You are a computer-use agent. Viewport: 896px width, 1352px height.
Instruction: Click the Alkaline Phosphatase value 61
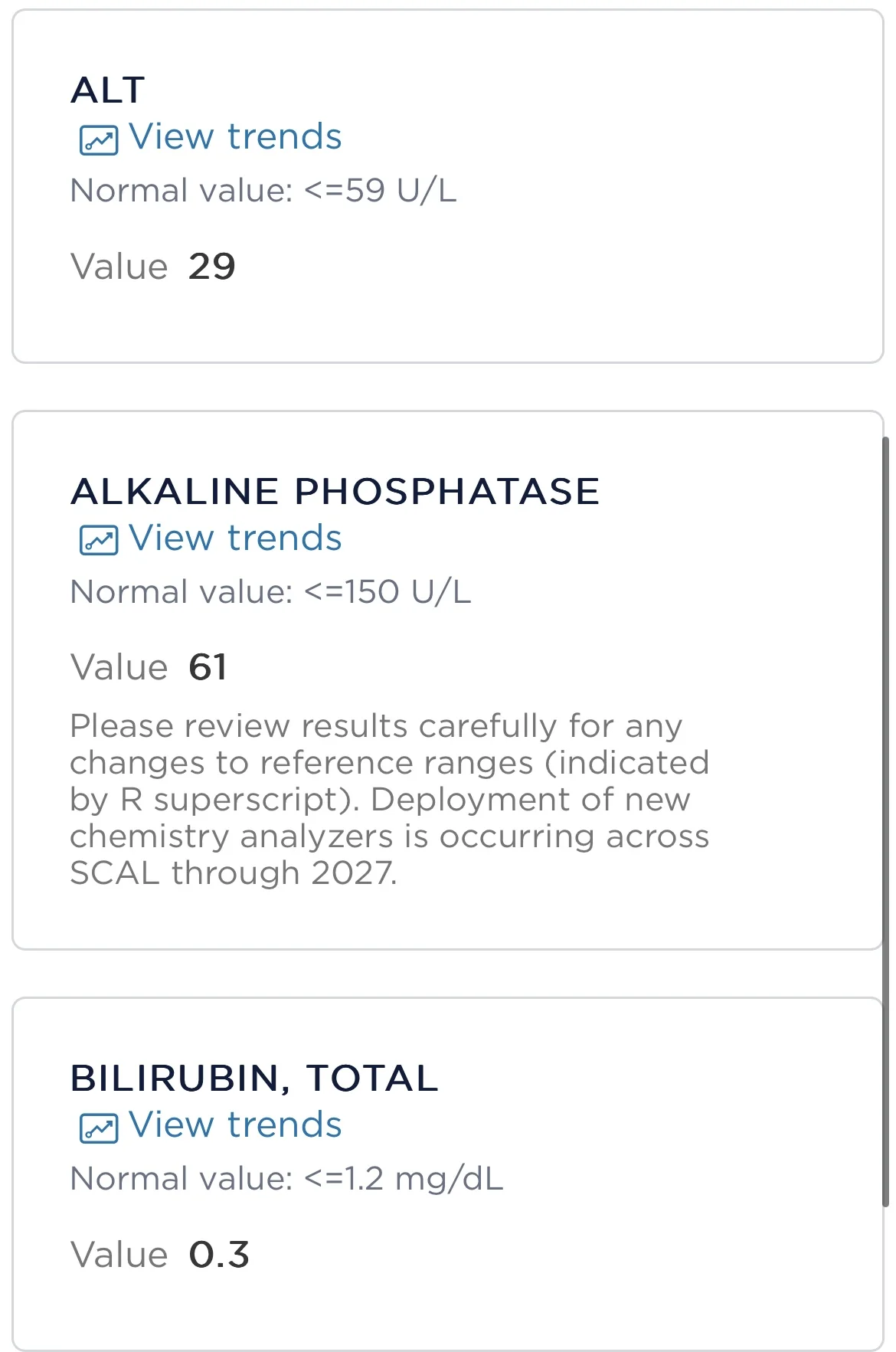coord(208,667)
